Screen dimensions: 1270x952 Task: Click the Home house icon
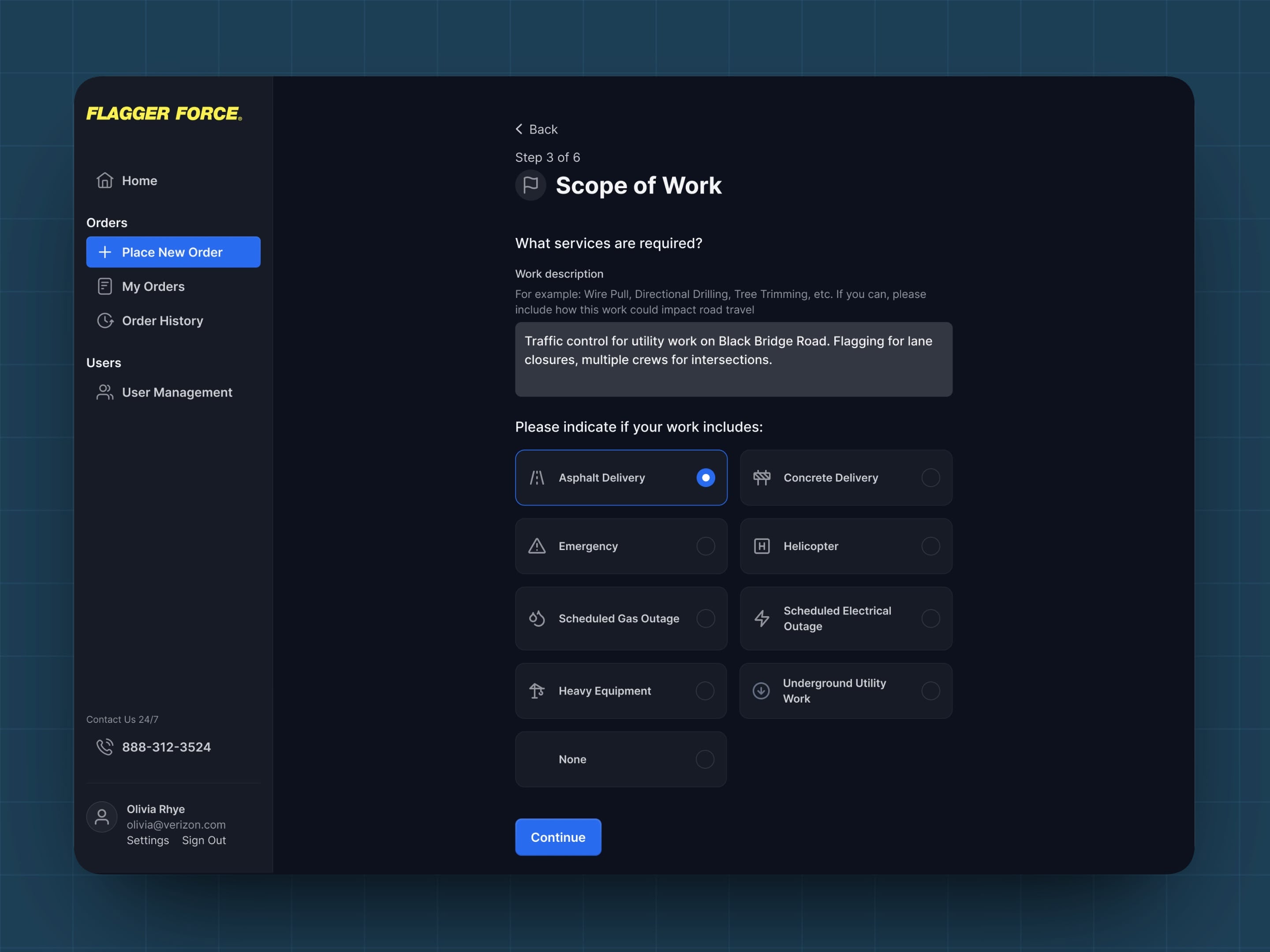pos(105,181)
